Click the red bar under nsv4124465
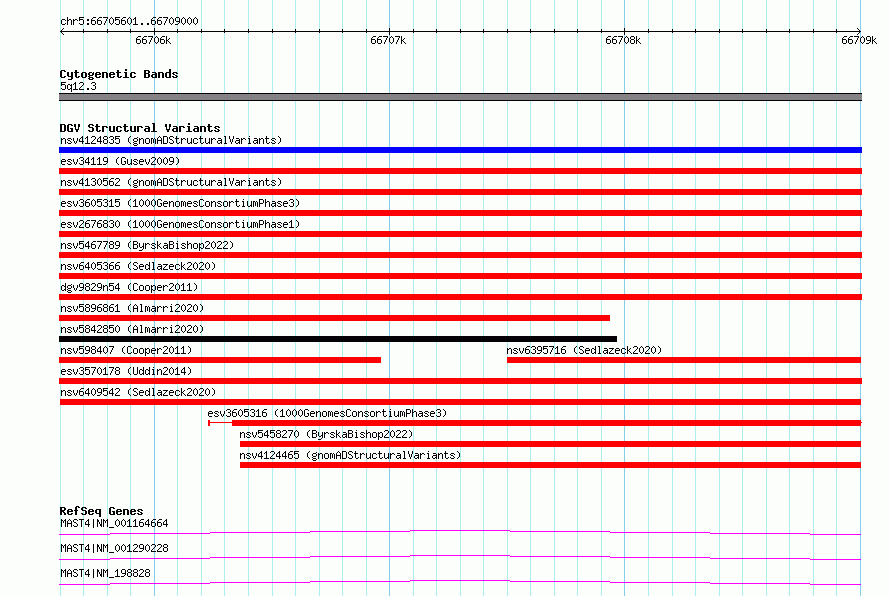This screenshot has width=890, height=596. pos(551,465)
